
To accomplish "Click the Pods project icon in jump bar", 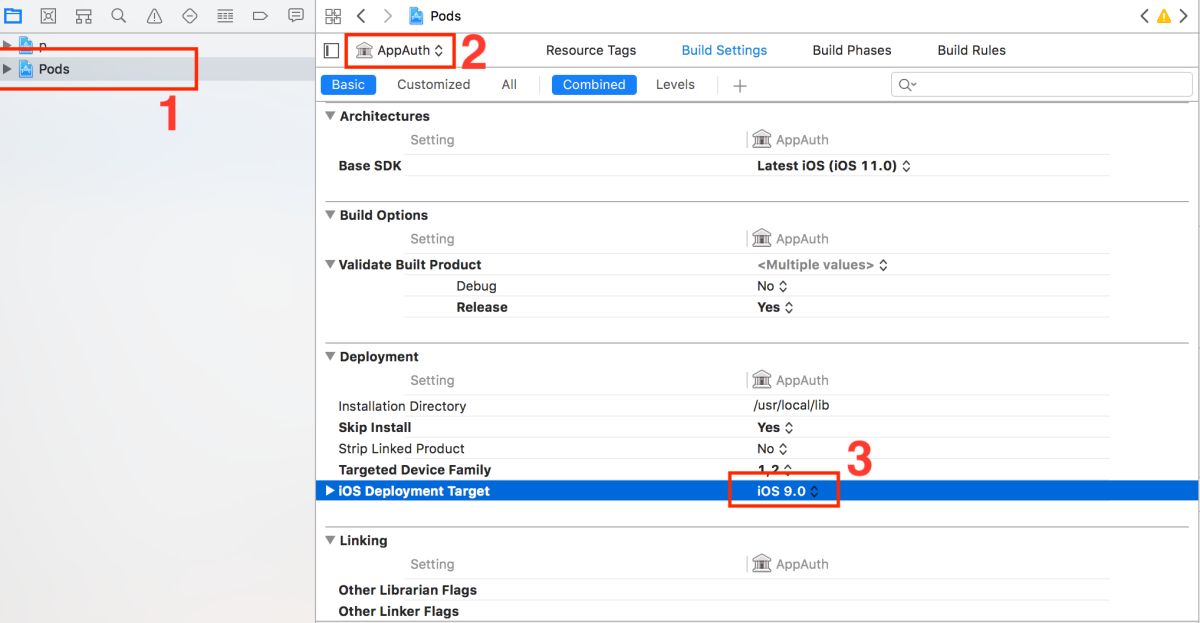I will (416, 16).
